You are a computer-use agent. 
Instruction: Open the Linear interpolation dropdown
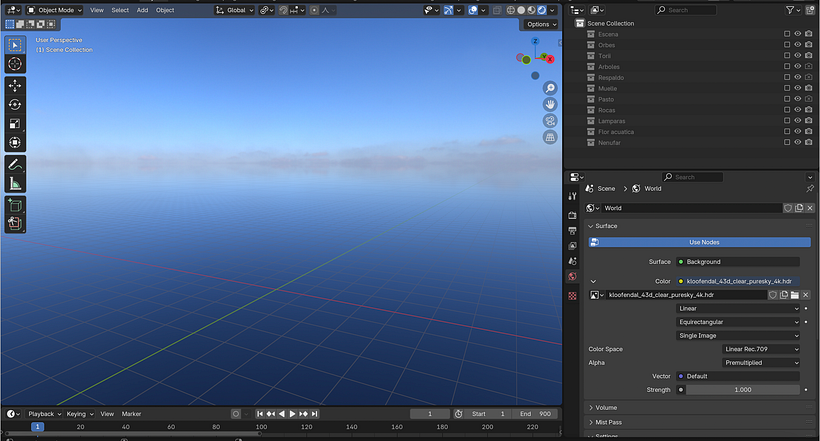tap(738, 309)
